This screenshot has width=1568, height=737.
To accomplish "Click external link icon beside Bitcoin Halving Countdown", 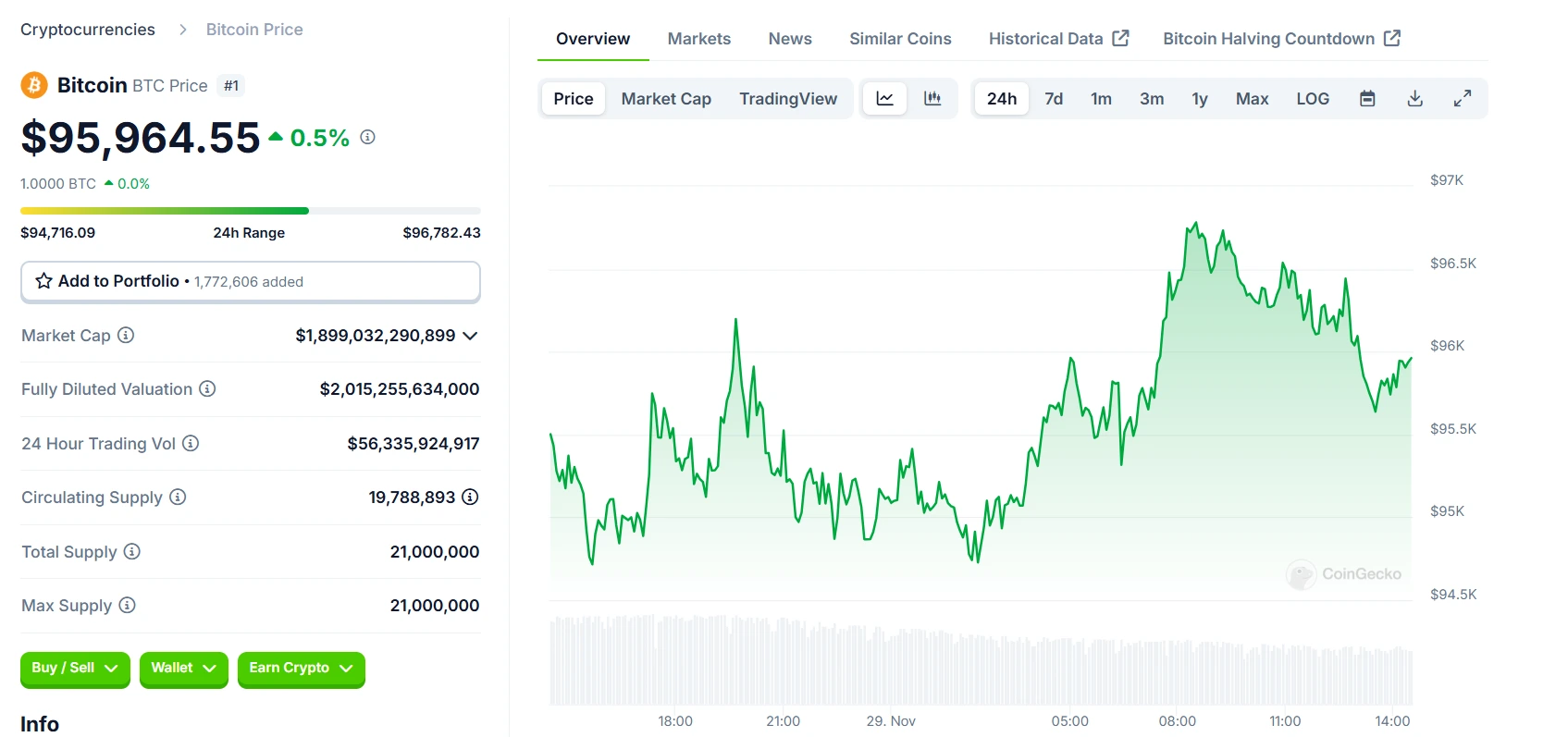I will pyautogui.click(x=1392, y=38).
